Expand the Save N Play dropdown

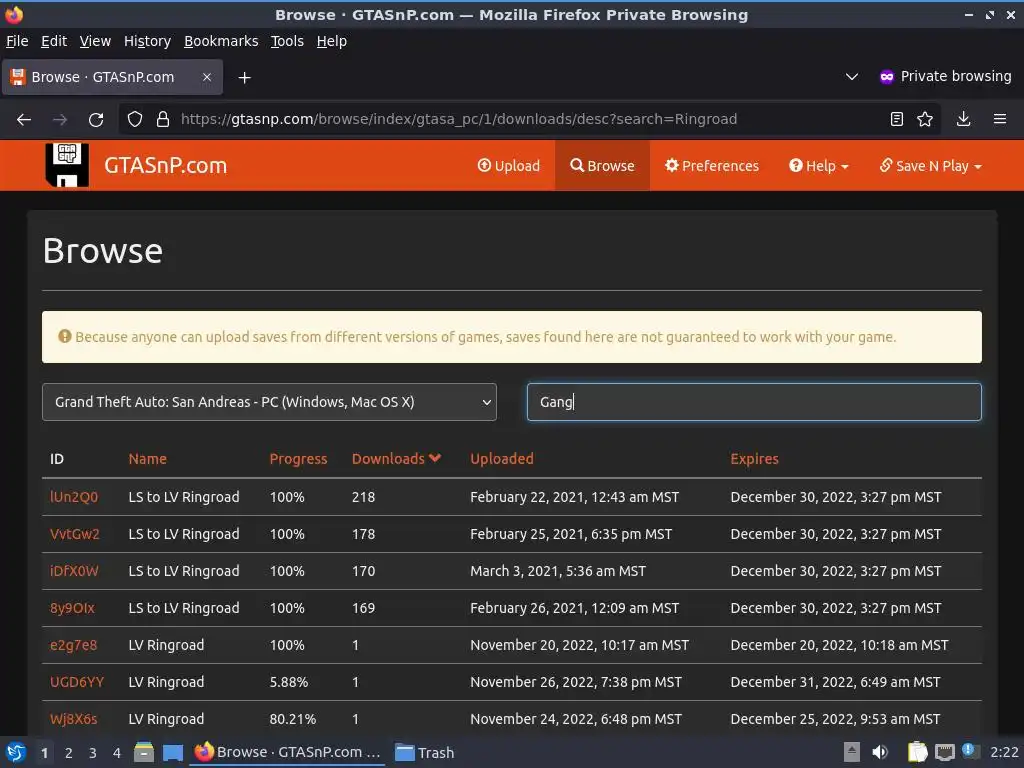coord(931,166)
